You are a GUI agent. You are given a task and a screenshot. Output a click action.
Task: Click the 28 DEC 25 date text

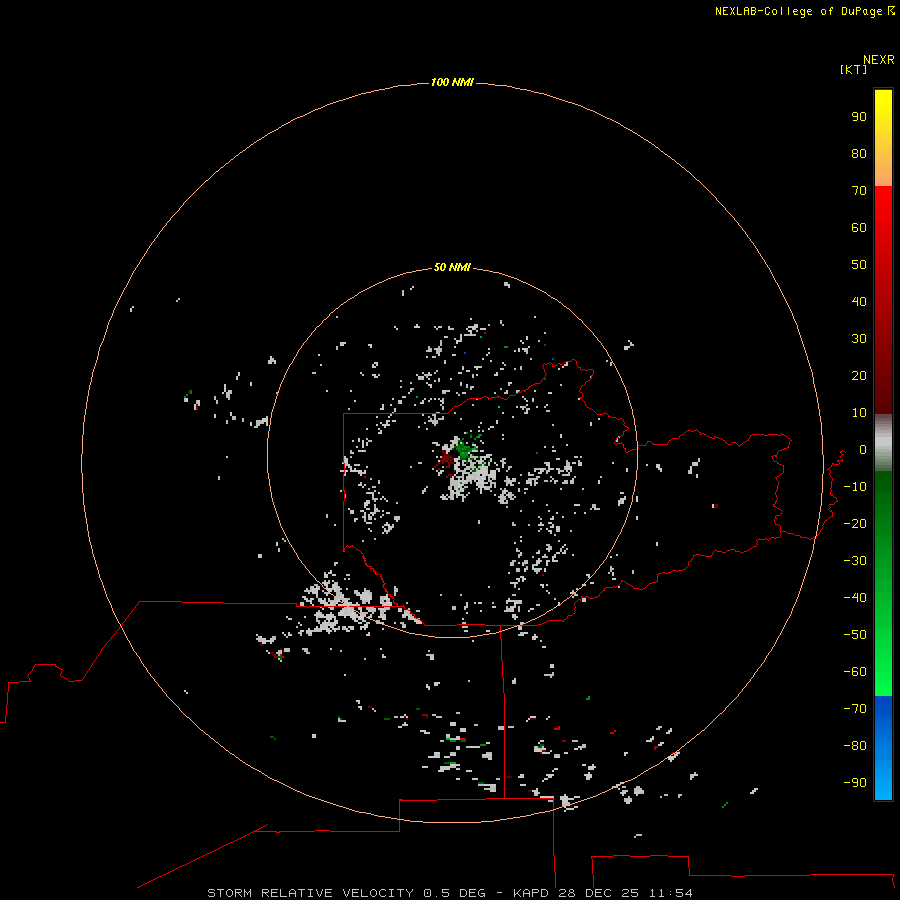(599, 893)
